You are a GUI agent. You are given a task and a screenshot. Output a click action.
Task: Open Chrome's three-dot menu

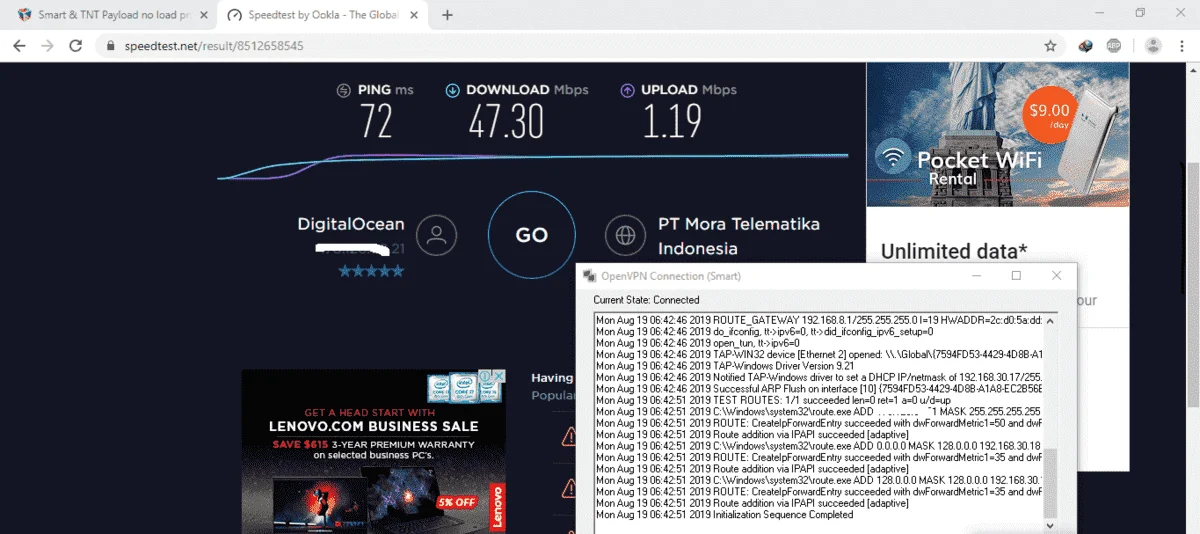tap(1184, 46)
